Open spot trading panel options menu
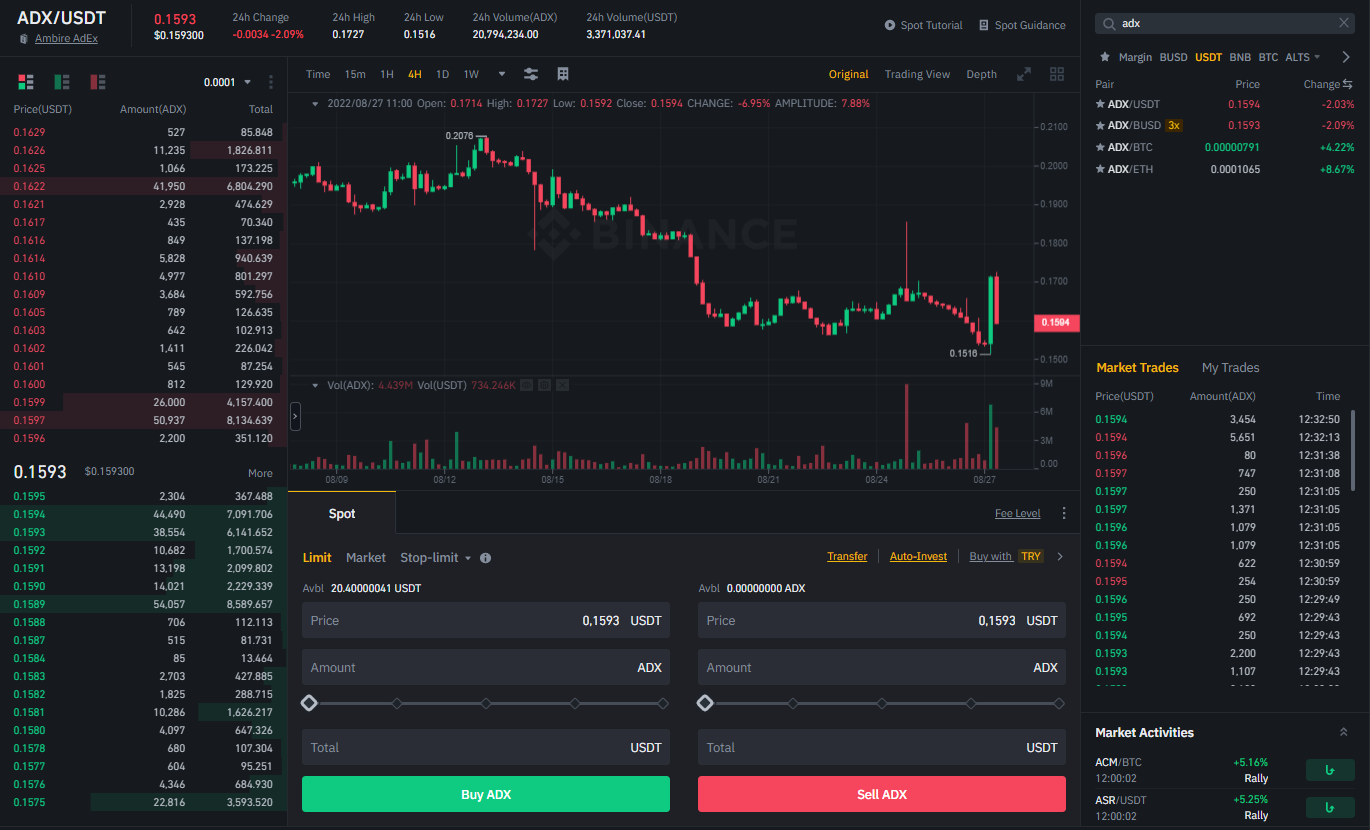Screen dimensions: 1370x830 (x=1064, y=513)
